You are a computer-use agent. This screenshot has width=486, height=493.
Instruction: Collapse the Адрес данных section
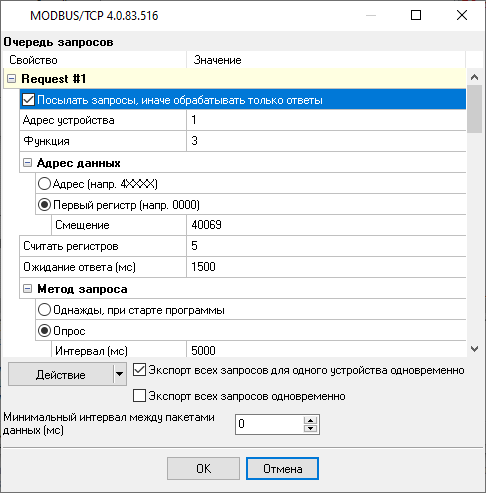27,163
